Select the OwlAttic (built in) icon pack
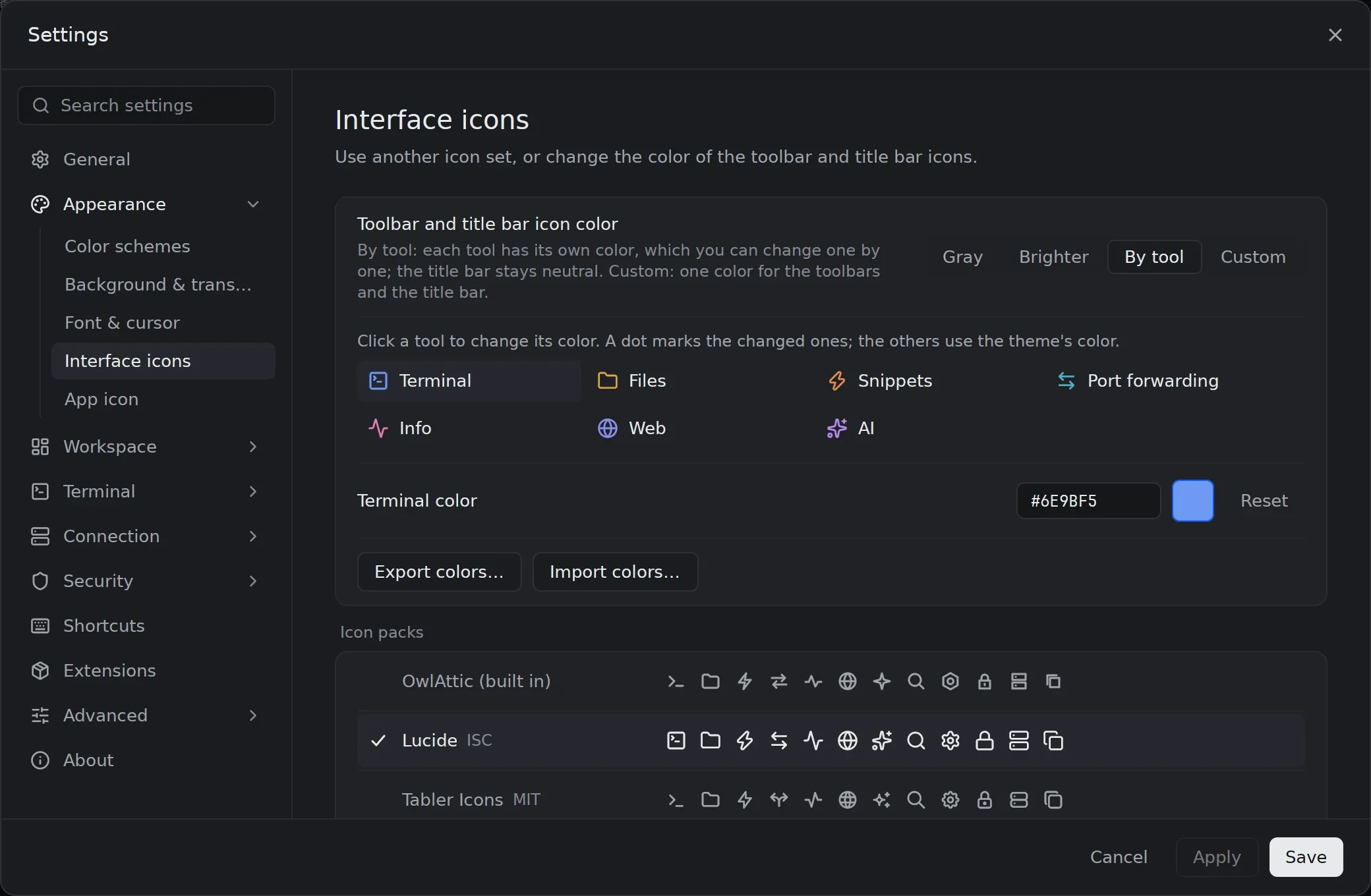This screenshot has height=896, width=1371. tap(831, 681)
